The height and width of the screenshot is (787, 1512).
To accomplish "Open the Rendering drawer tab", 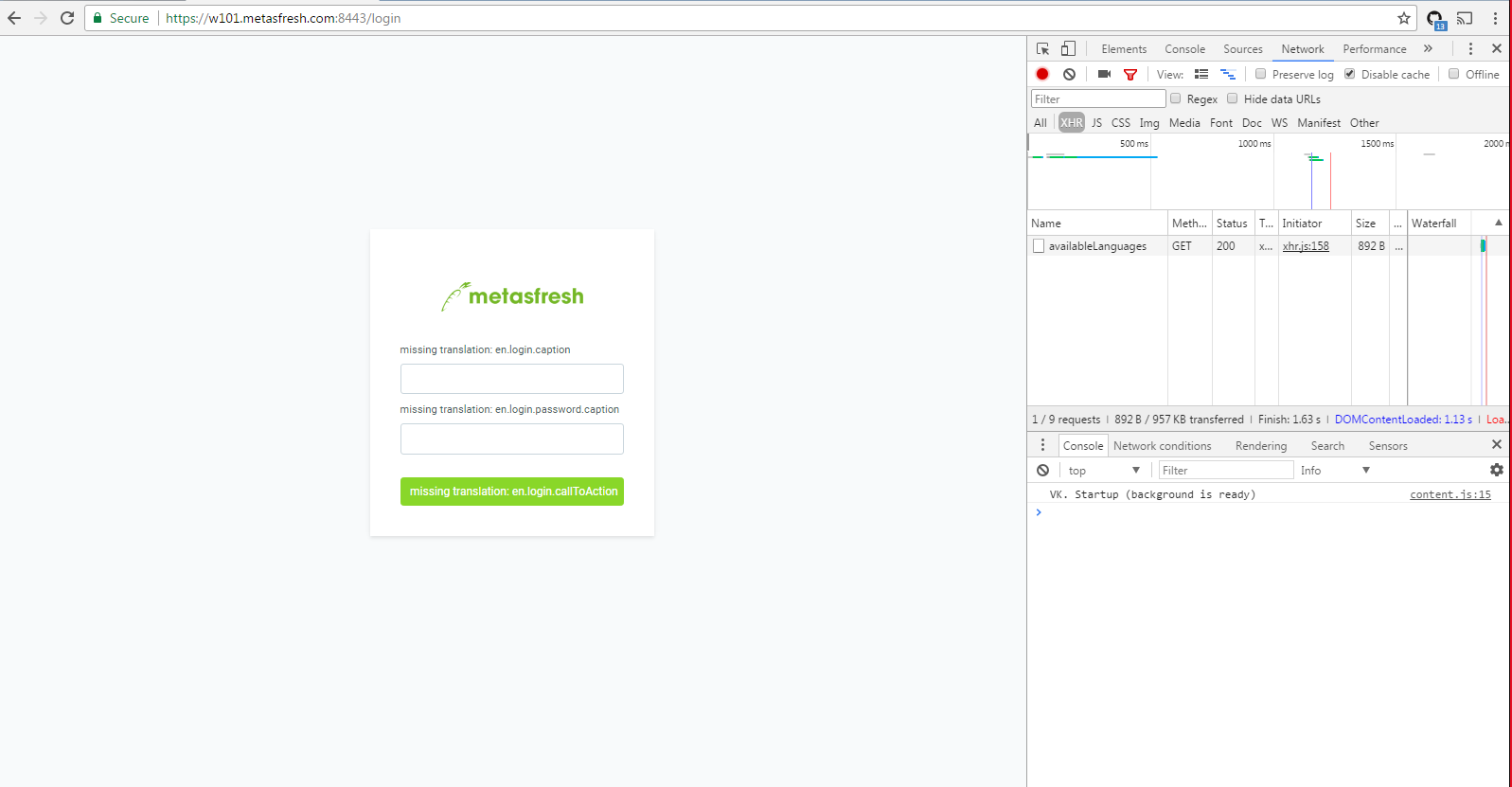I will pos(1261,445).
